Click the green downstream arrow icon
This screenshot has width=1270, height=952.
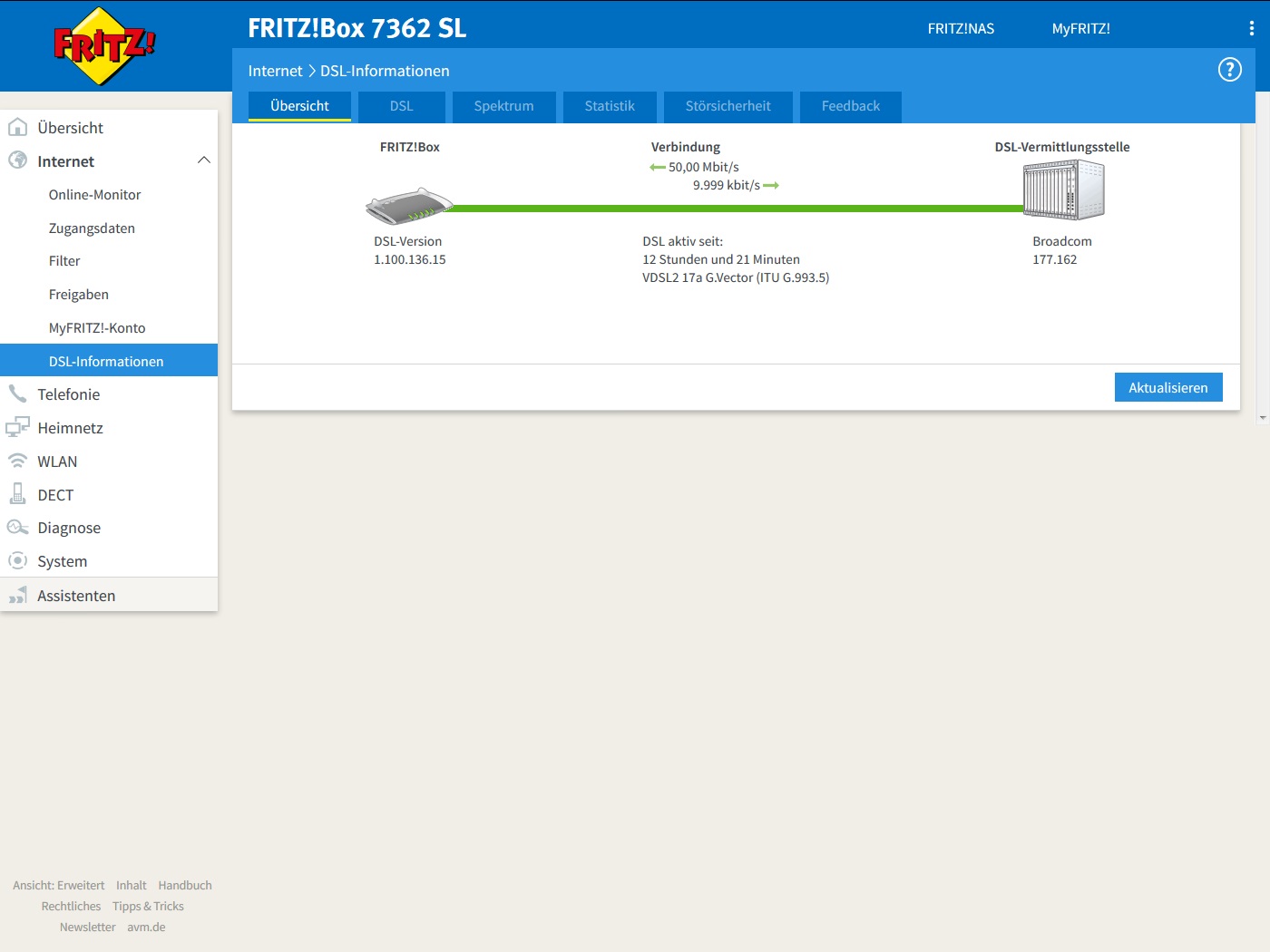[658, 167]
